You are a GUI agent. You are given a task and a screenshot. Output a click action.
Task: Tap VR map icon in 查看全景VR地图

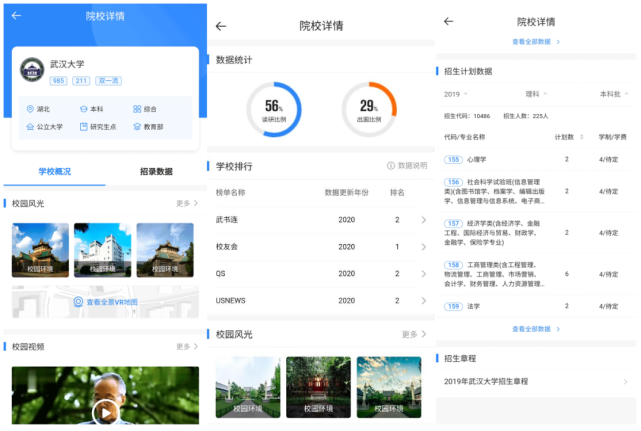pyautogui.click(x=78, y=302)
